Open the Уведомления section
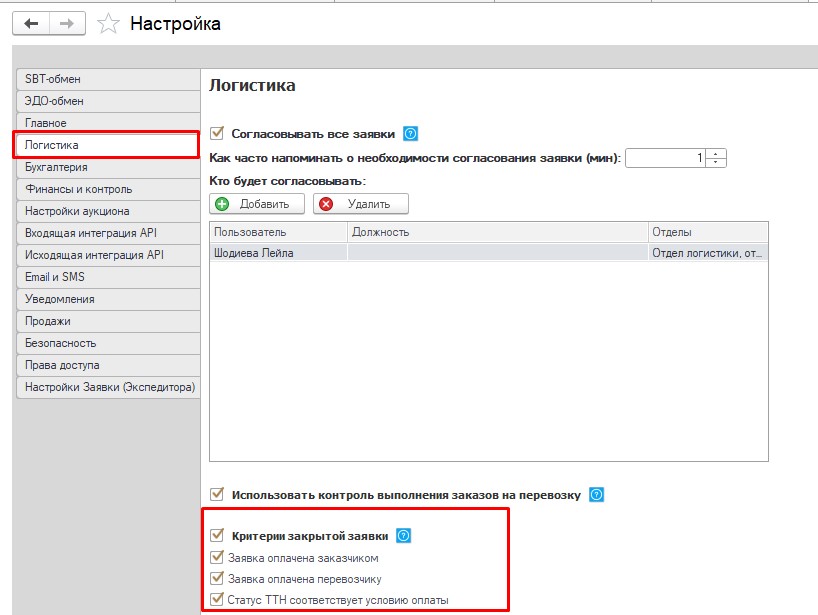This screenshot has height=615, width=818. (x=109, y=299)
